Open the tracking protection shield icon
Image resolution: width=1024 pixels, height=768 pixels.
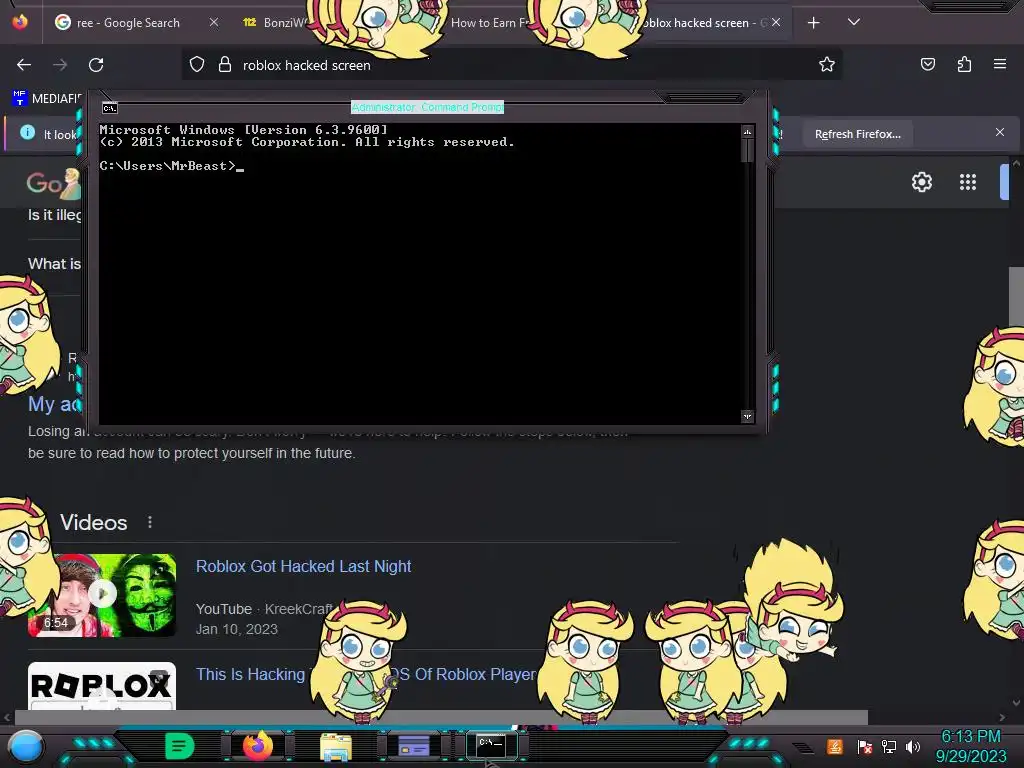pos(197,64)
